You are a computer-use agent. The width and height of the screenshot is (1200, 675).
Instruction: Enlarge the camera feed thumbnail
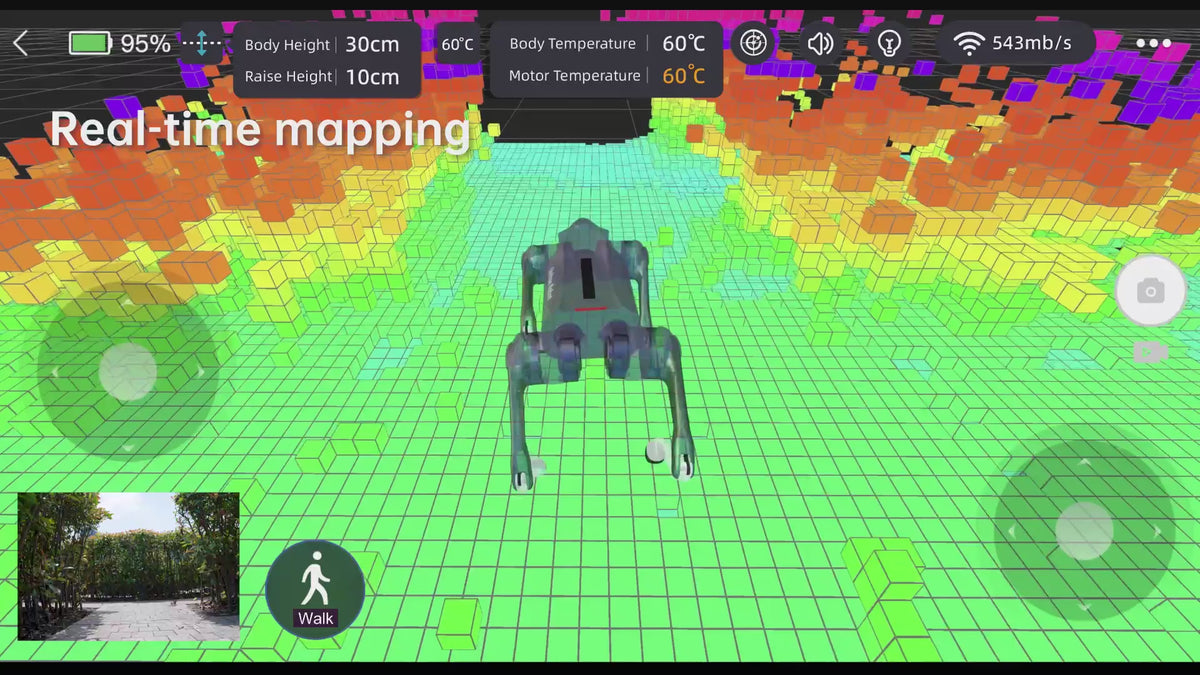[129, 566]
